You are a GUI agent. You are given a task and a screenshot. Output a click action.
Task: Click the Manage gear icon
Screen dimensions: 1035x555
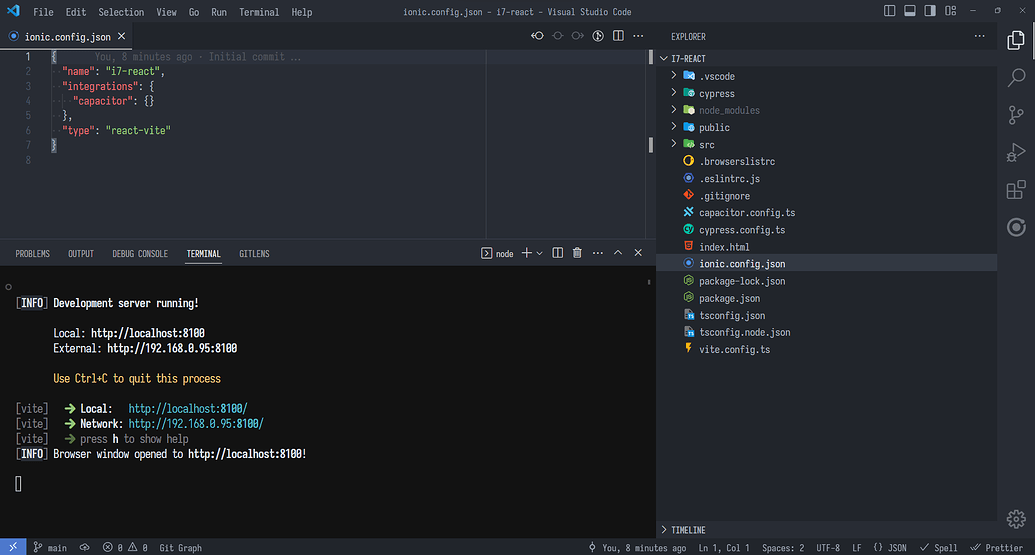click(1015, 518)
